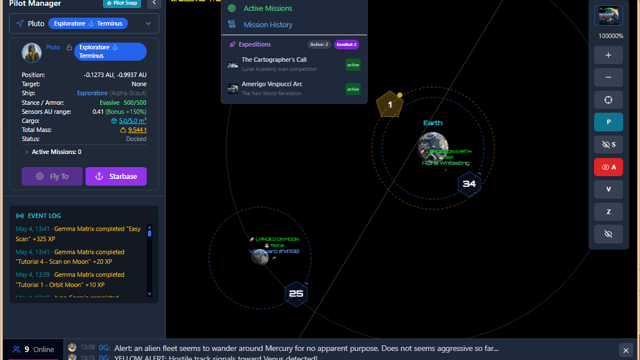The width and height of the screenshot is (640, 360).
Task: Open the map thumbnail at top right
Action: click(x=608, y=16)
